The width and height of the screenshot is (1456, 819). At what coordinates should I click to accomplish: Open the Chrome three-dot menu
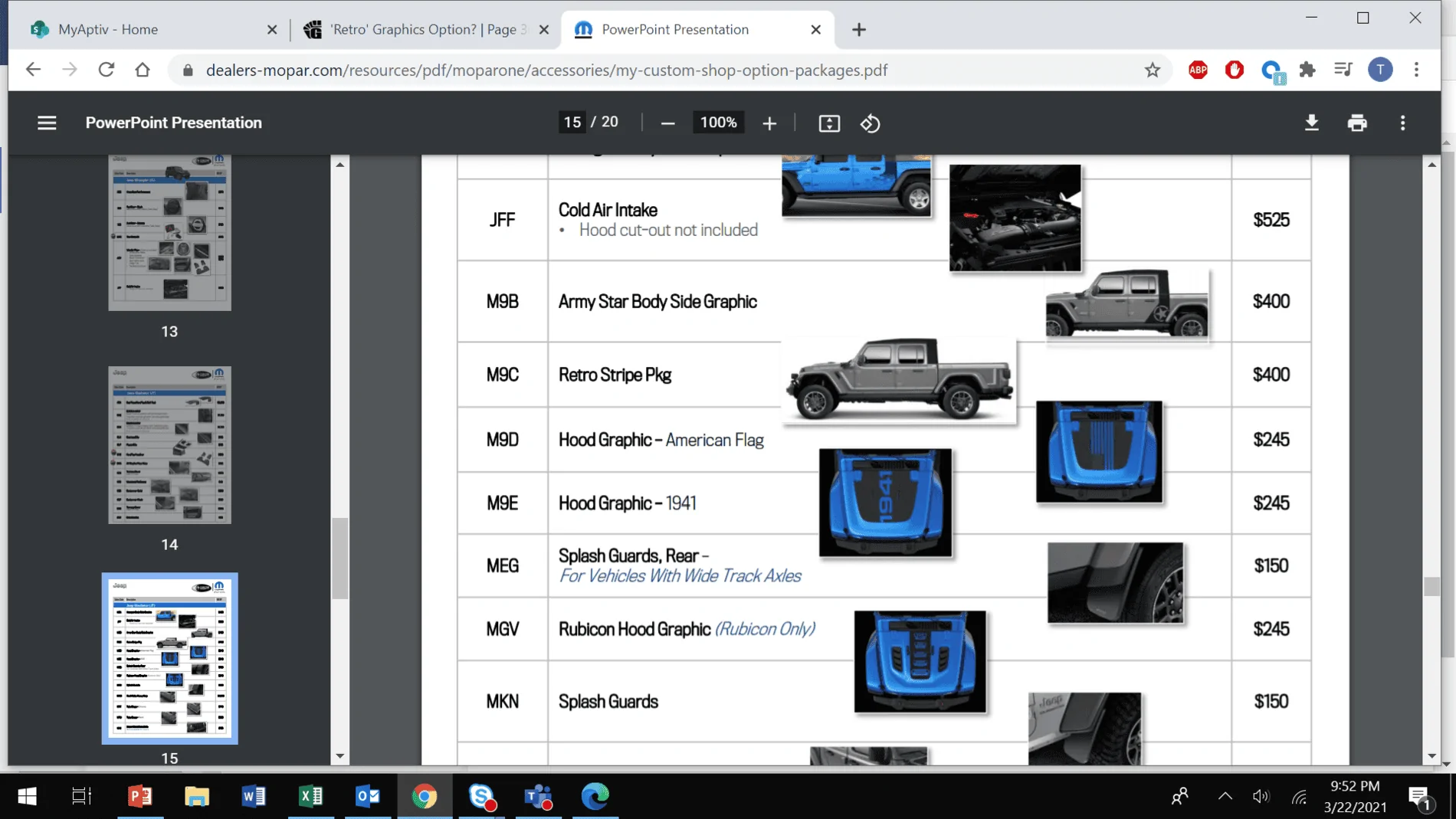(1416, 70)
